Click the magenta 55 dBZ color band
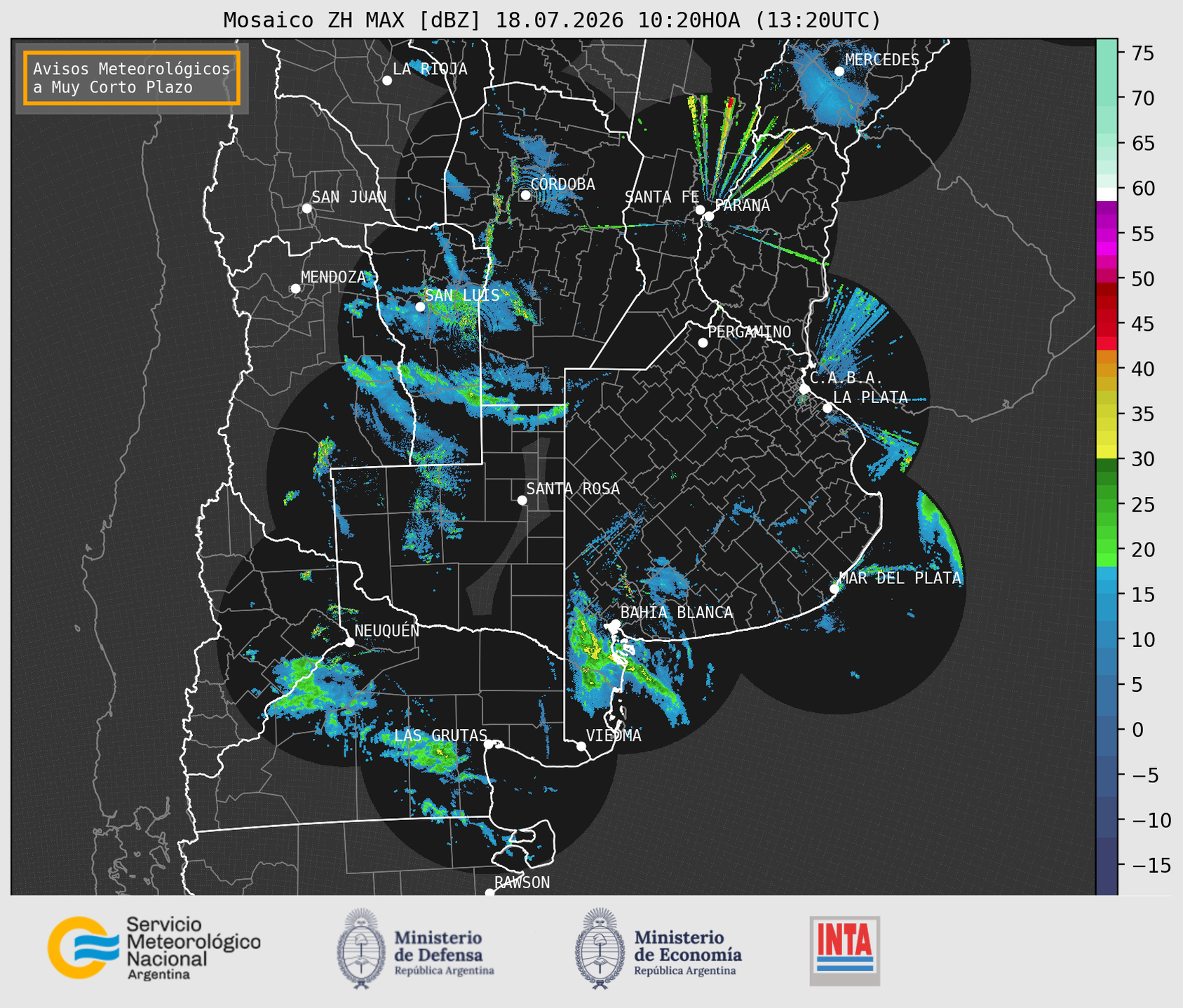Screen dimensions: 1183x1008 (x=1107, y=233)
